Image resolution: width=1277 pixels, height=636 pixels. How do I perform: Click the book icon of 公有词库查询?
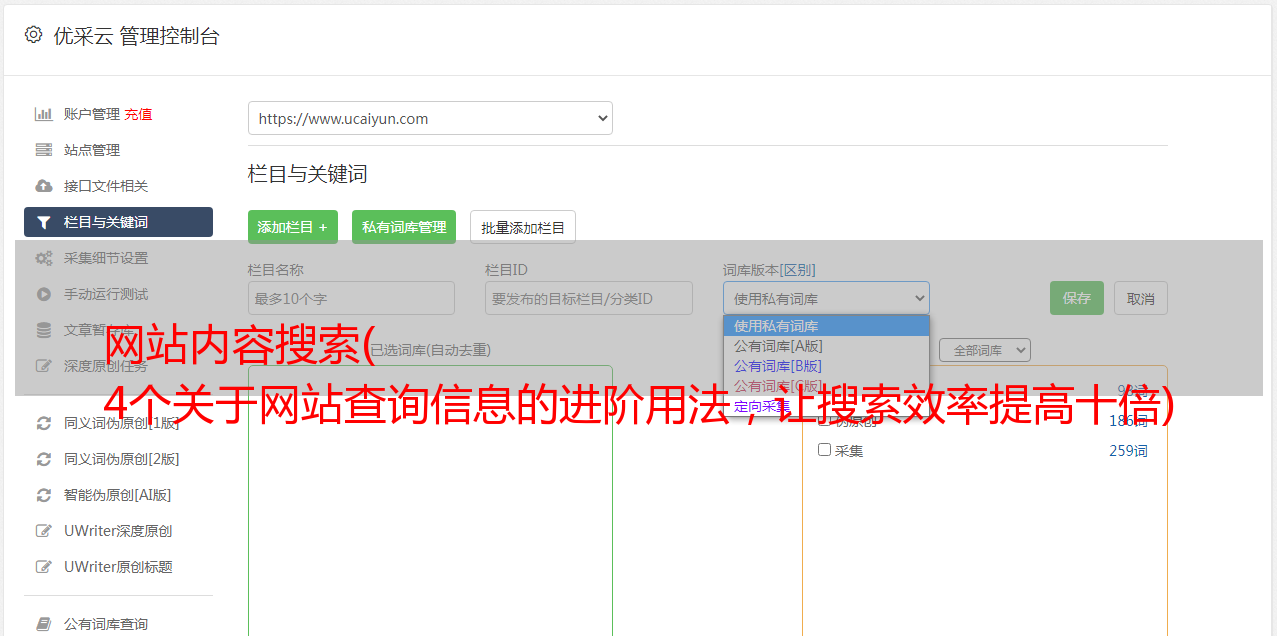[43, 624]
